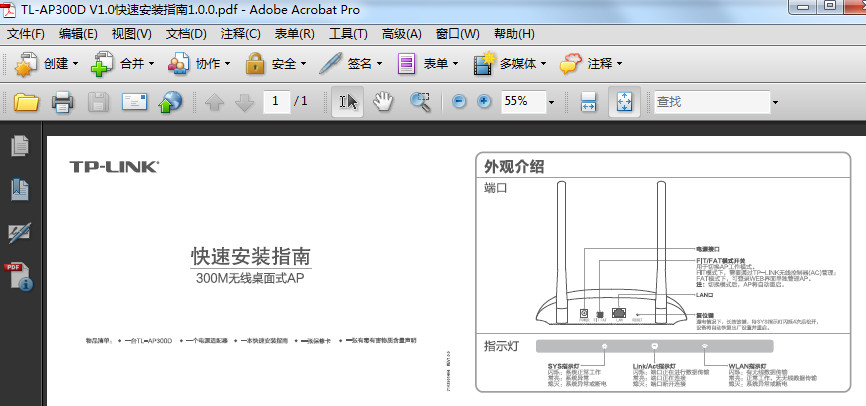Open the 注释(C) menu
This screenshot has width=866, height=406.
[240, 34]
